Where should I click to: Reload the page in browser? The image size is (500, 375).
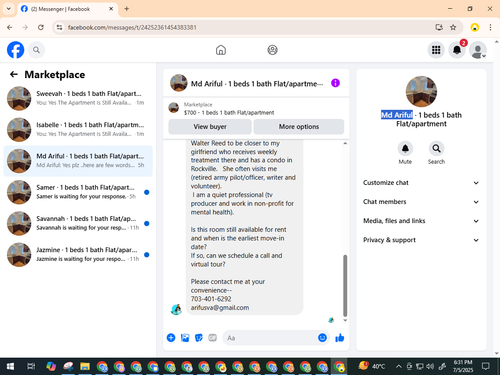tap(41, 27)
